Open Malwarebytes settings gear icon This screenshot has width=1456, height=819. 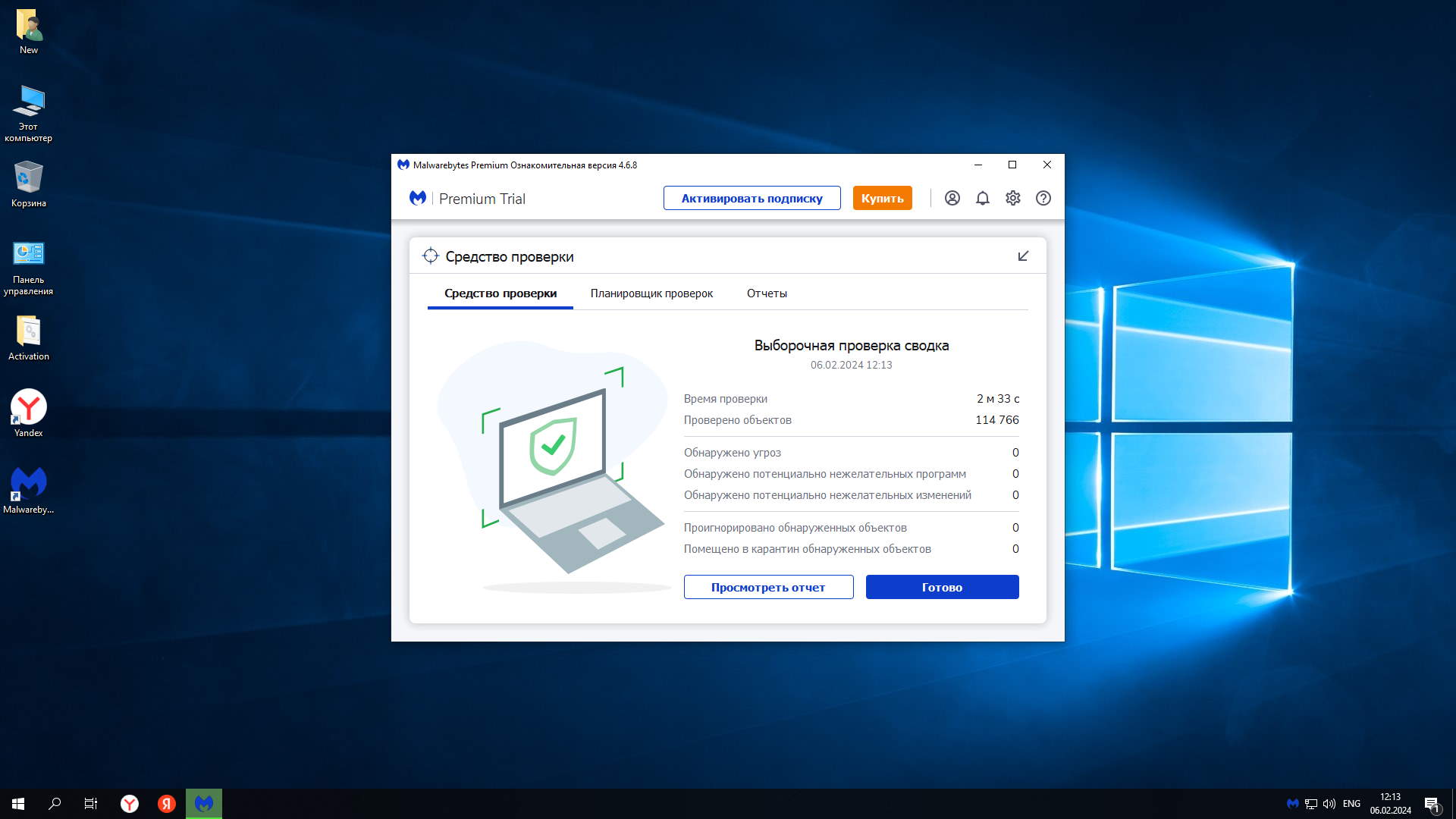1013,198
